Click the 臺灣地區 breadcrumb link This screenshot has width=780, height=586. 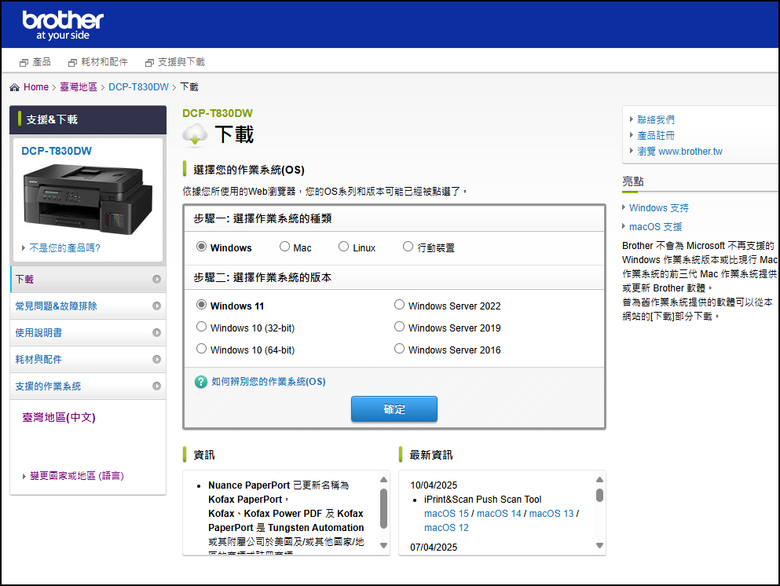(79, 87)
